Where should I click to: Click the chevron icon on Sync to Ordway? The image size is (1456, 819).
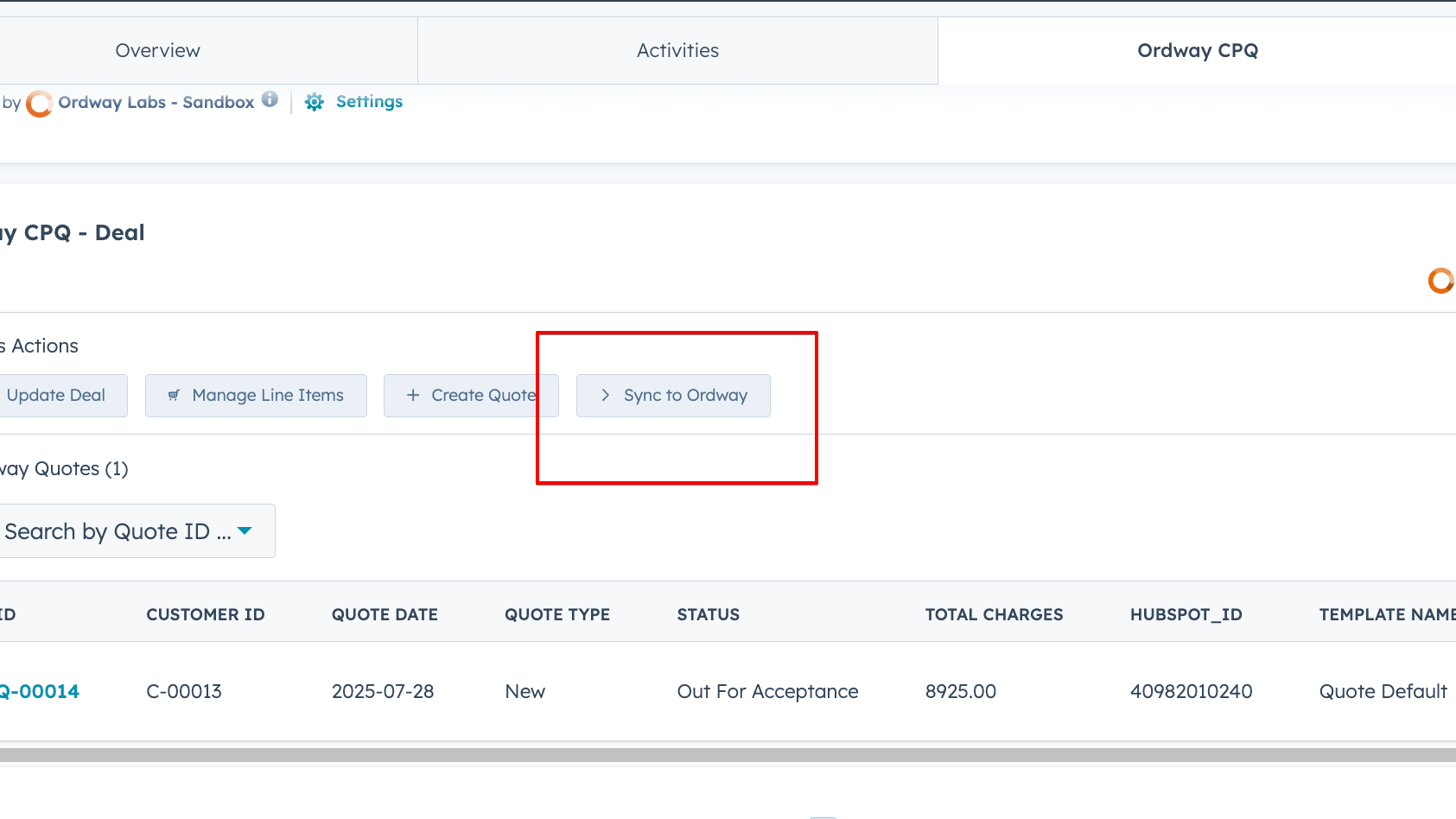[x=605, y=396]
